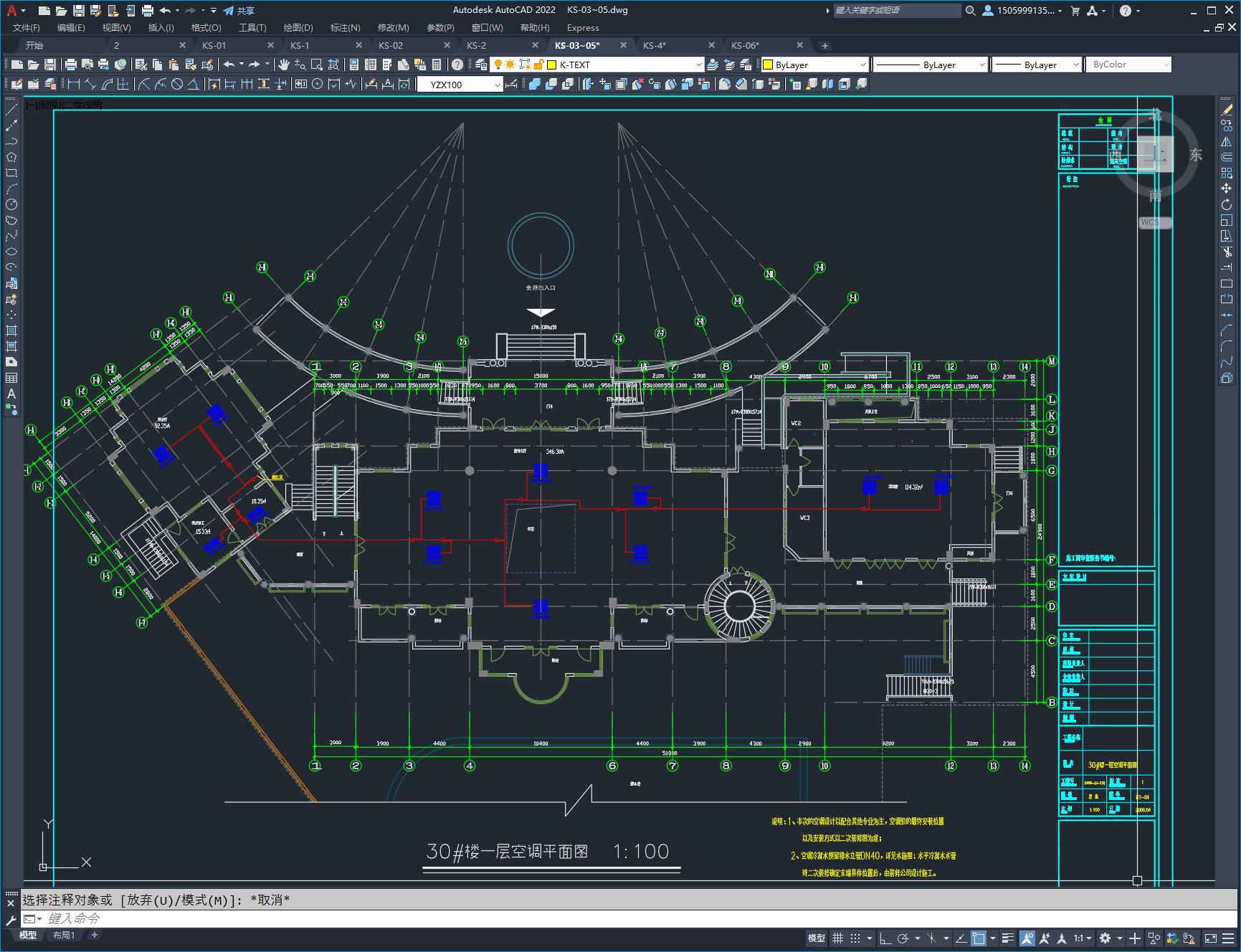1241x952 pixels.
Task: Click the Line draw tool icon
Action: (11, 110)
